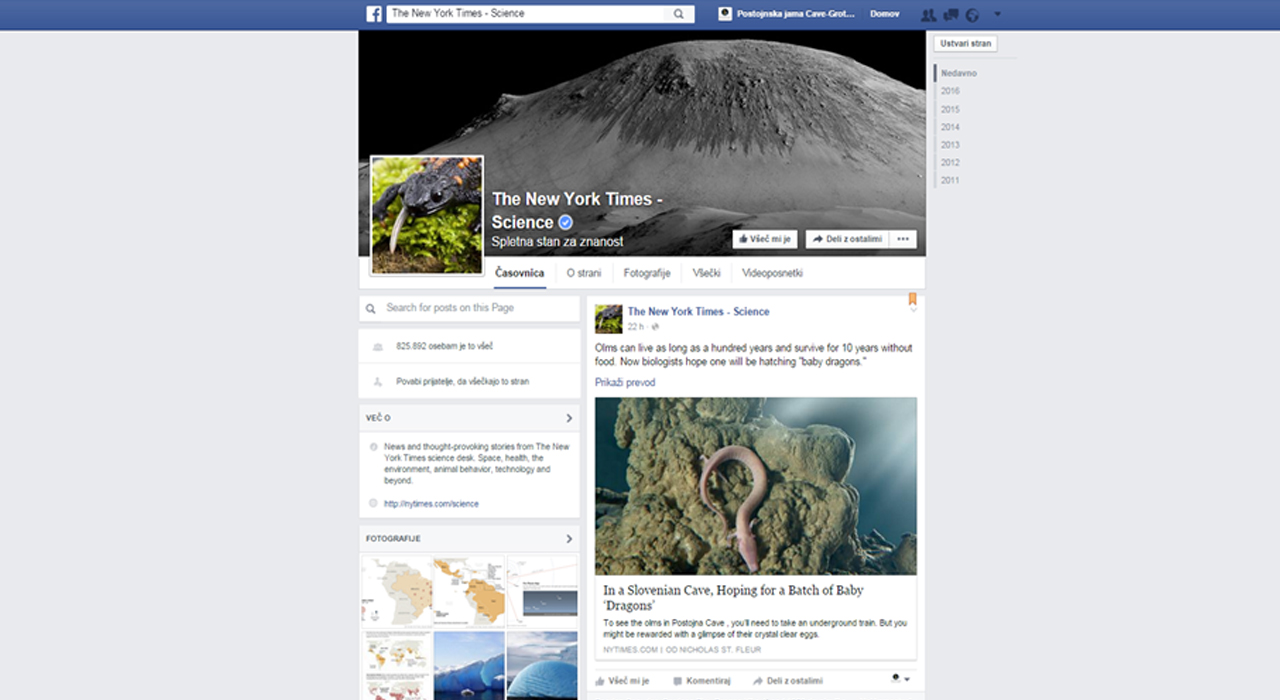1280x700 pixels.
Task: Click the search magnifier in top bar
Action: (x=679, y=14)
